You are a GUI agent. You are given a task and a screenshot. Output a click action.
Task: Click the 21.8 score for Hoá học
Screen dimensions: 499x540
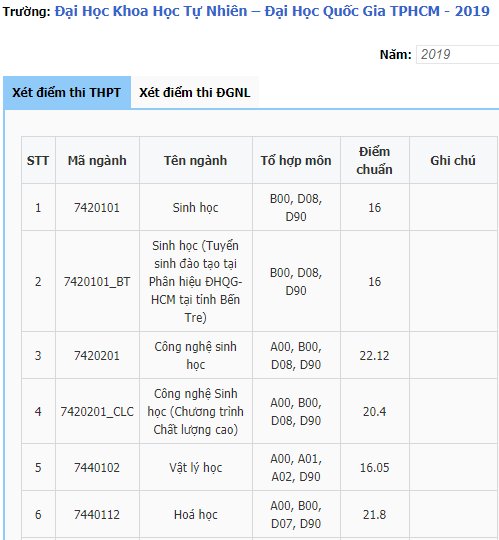(375, 515)
